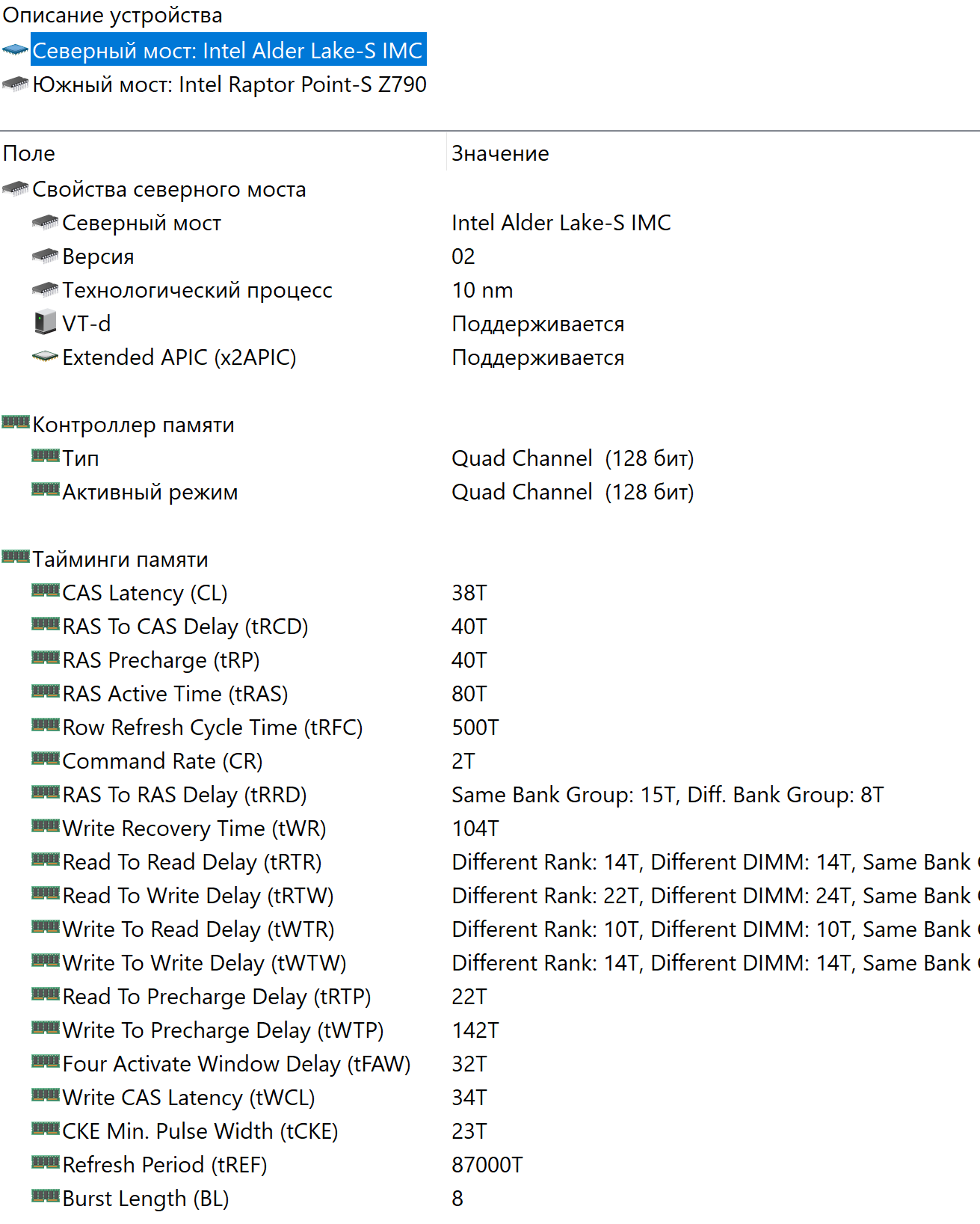980x1224 pixels.
Task: Click the VT-d row icon
Action: pos(45,322)
